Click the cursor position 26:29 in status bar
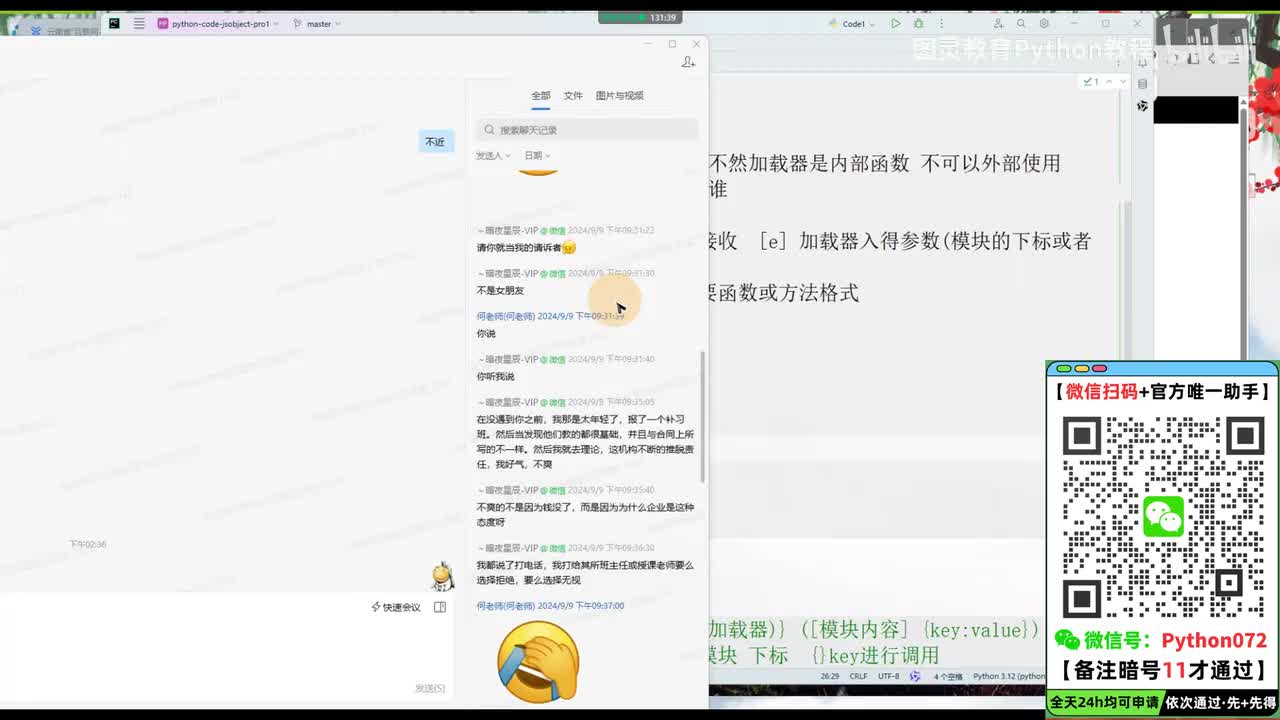Image resolution: width=1280 pixels, height=720 pixels. pyautogui.click(x=829, y=677)
